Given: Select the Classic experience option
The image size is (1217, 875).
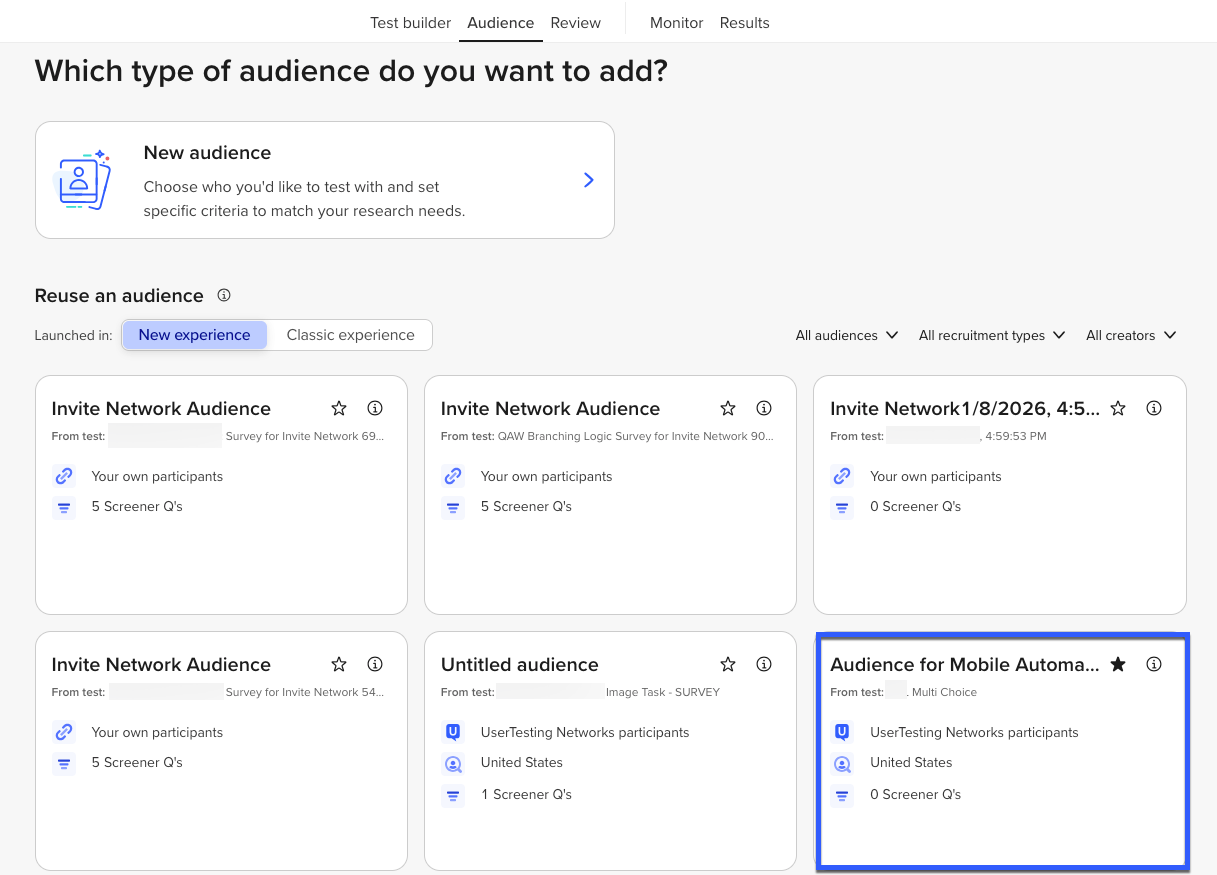Looking at the screenshot, I should pos(350,335).
